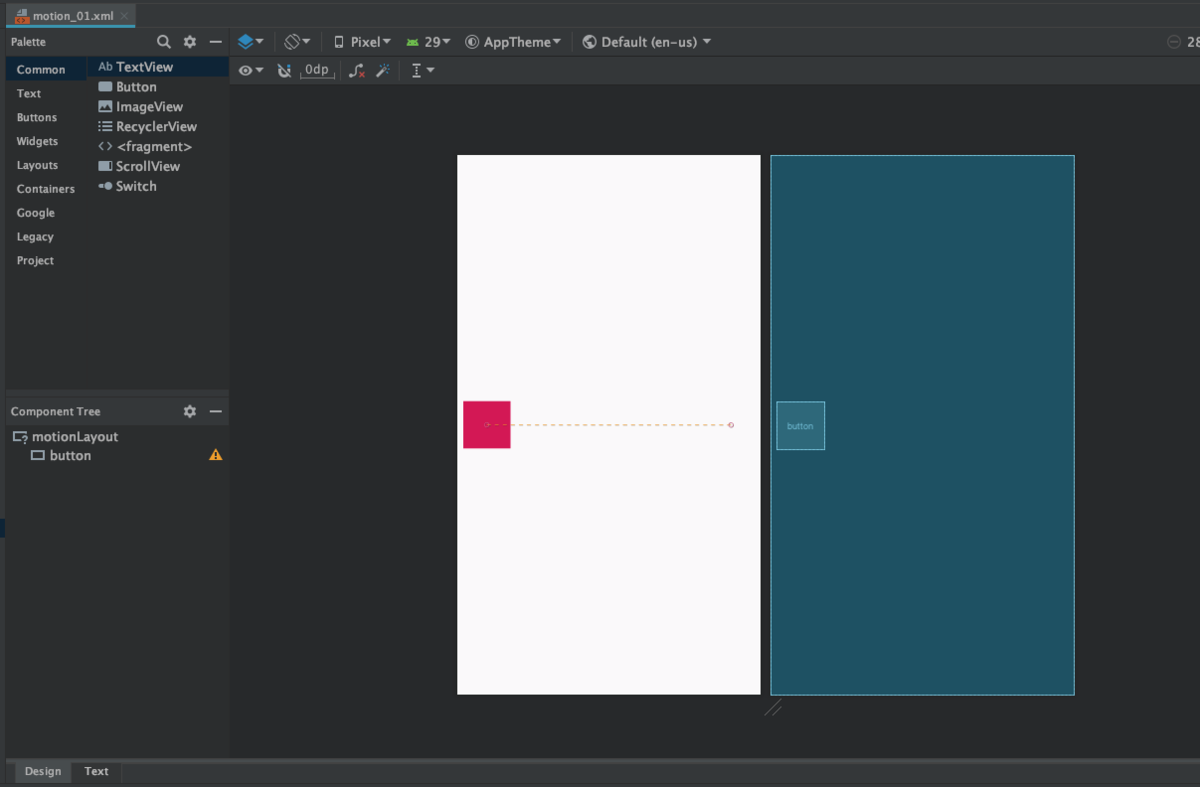1200x787 pixels.
Task: Choose device from Pixel dropdown
Action: (x=362, y=42)
